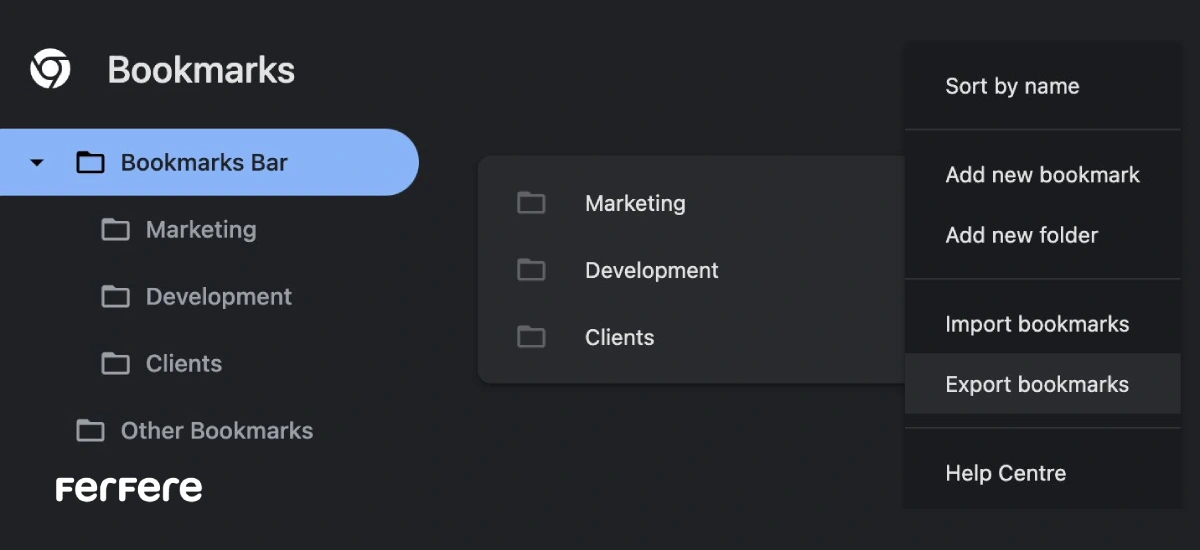Viewport: 1200px width, 550px height.
Task: Select Development in the sidebar tree
Action: tap(219, 297)
